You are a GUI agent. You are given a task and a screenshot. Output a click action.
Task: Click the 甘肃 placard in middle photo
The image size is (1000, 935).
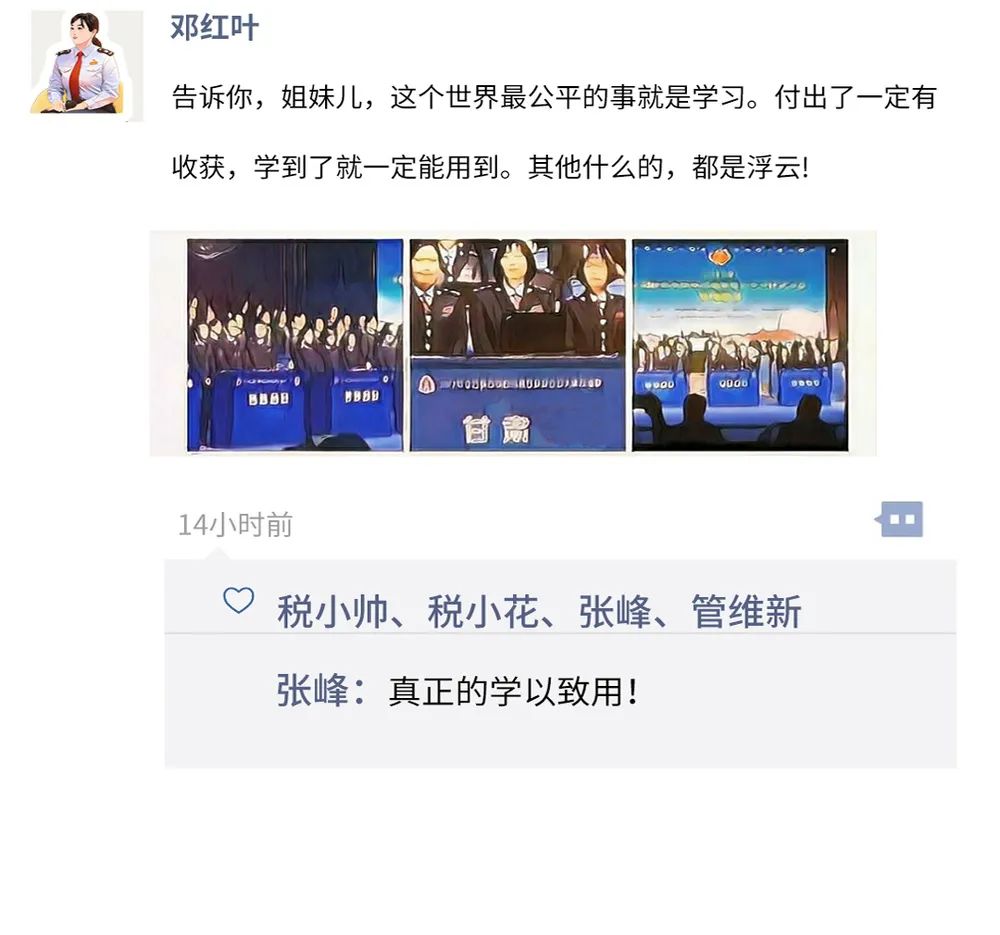point(496,429)
